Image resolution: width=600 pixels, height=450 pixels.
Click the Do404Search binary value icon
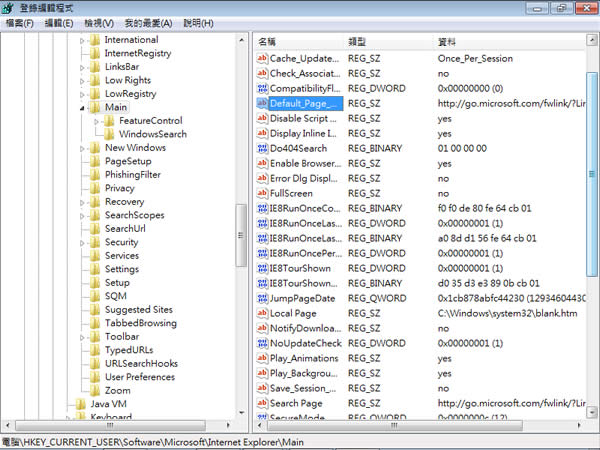262,148
